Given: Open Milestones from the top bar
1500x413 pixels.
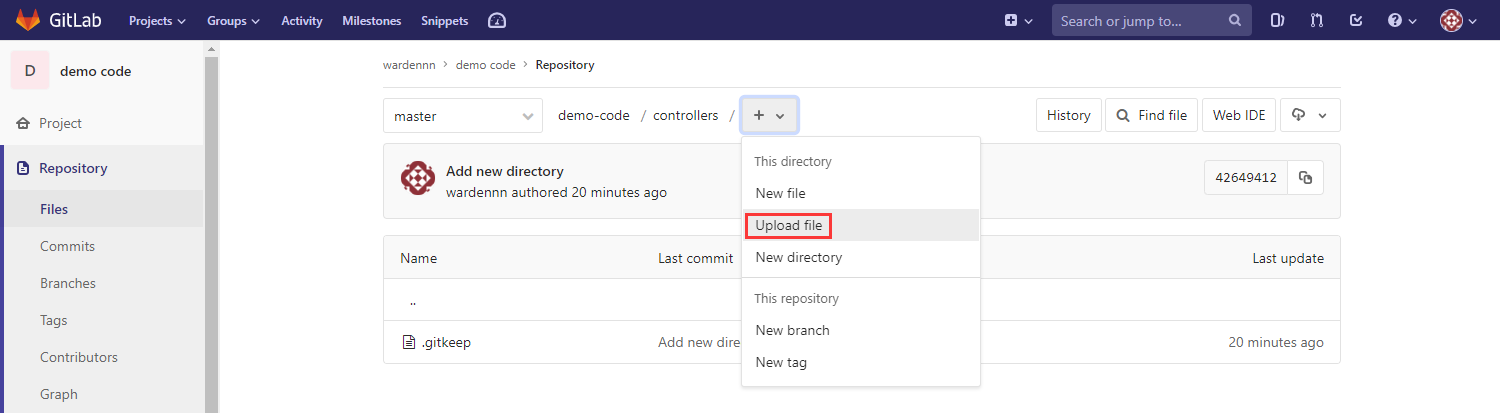Looking at the screenshot, I should pyautogui.click(x=371, y=20).
